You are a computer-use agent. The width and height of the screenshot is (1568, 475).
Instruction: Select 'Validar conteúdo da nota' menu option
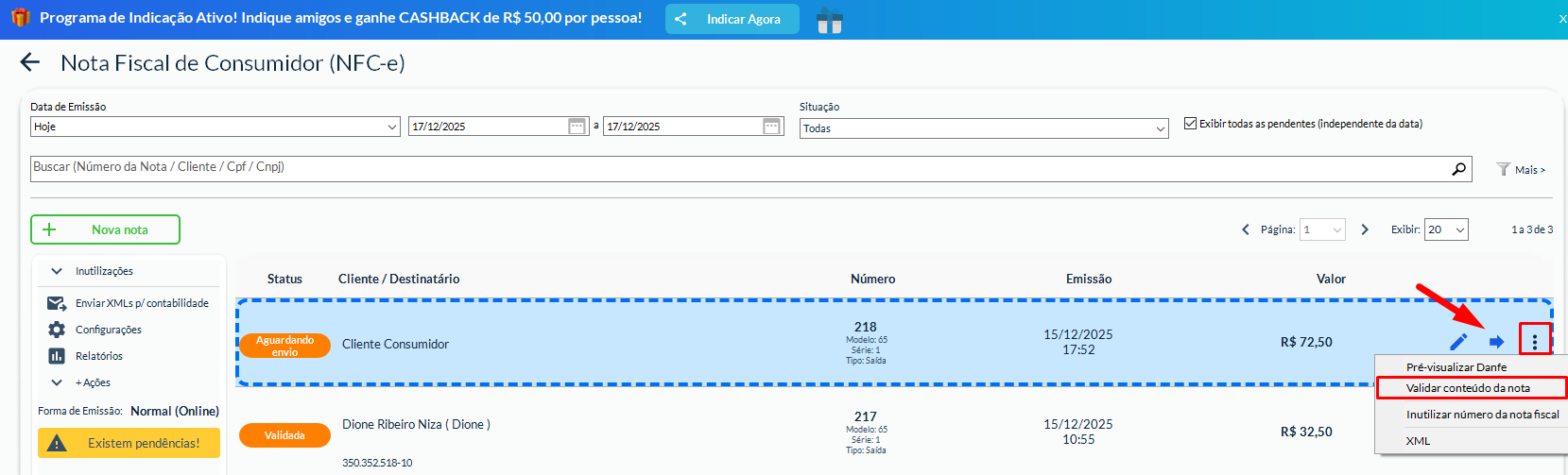(1468, 388)
